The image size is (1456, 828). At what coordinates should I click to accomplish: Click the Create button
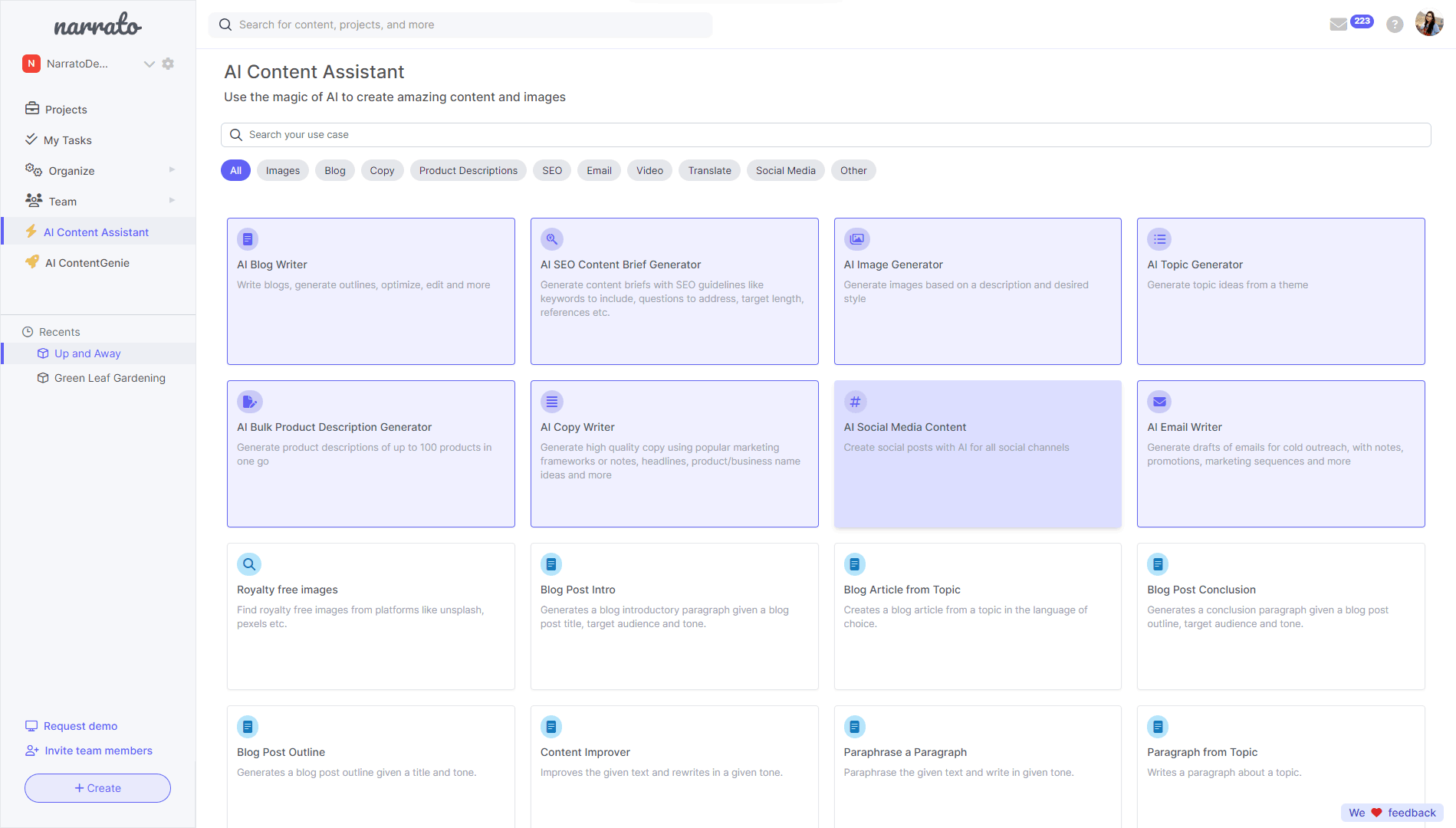97,787
